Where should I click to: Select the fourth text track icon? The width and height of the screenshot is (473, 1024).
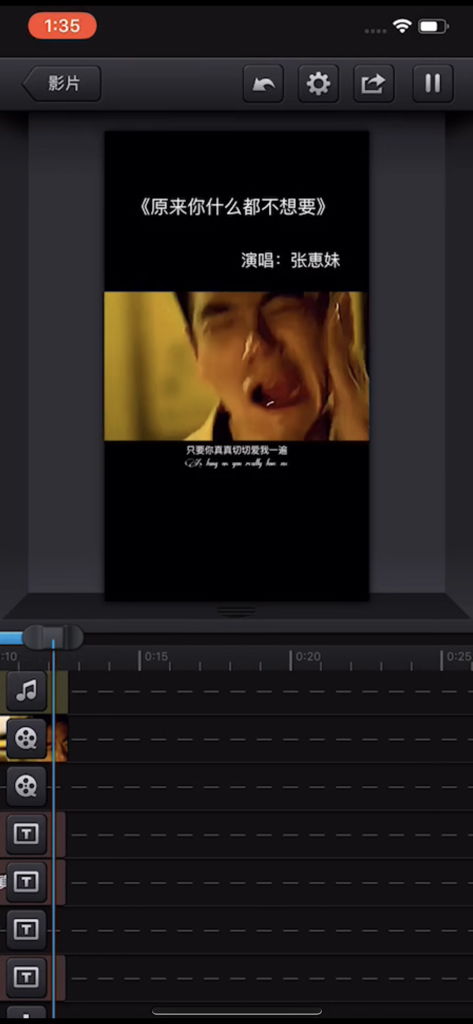(x=26, y=977)
